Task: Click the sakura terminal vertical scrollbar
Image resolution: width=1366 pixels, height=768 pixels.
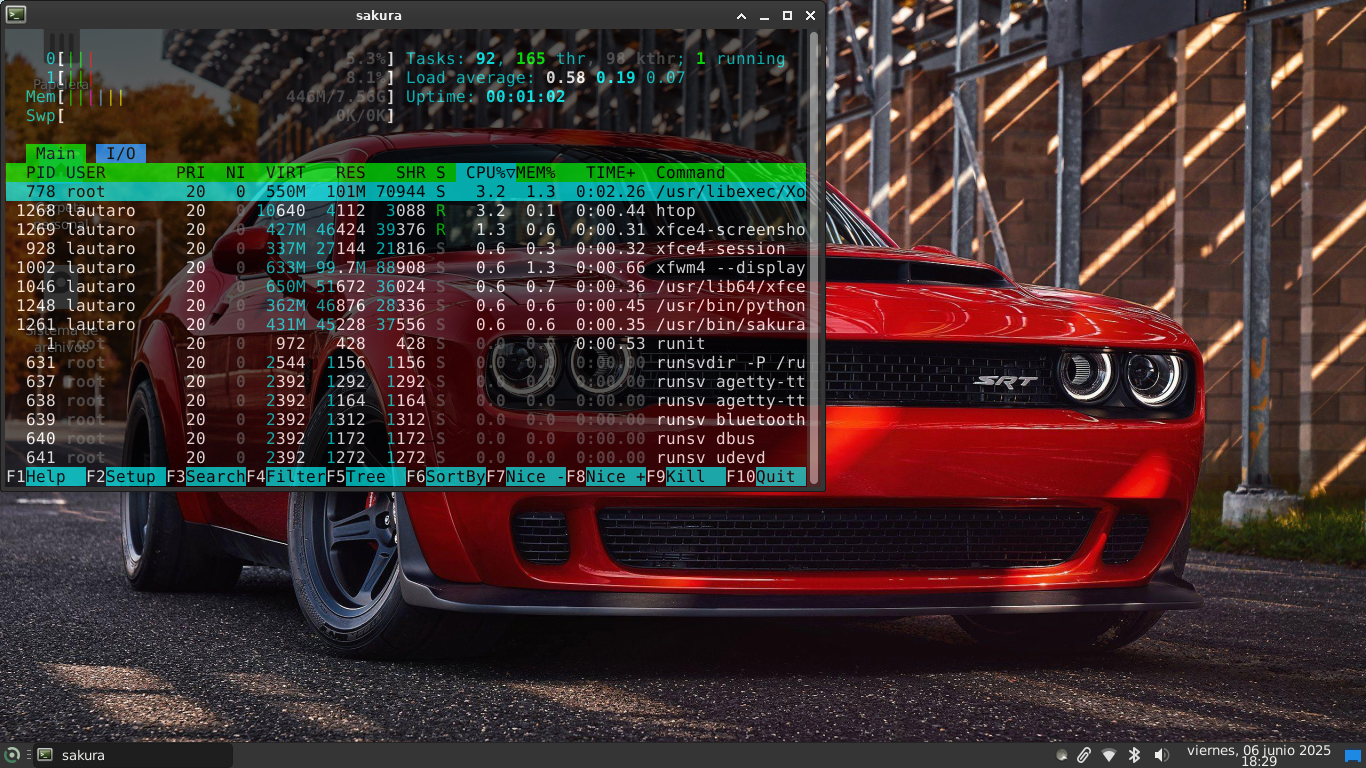Action: (814, 258)
